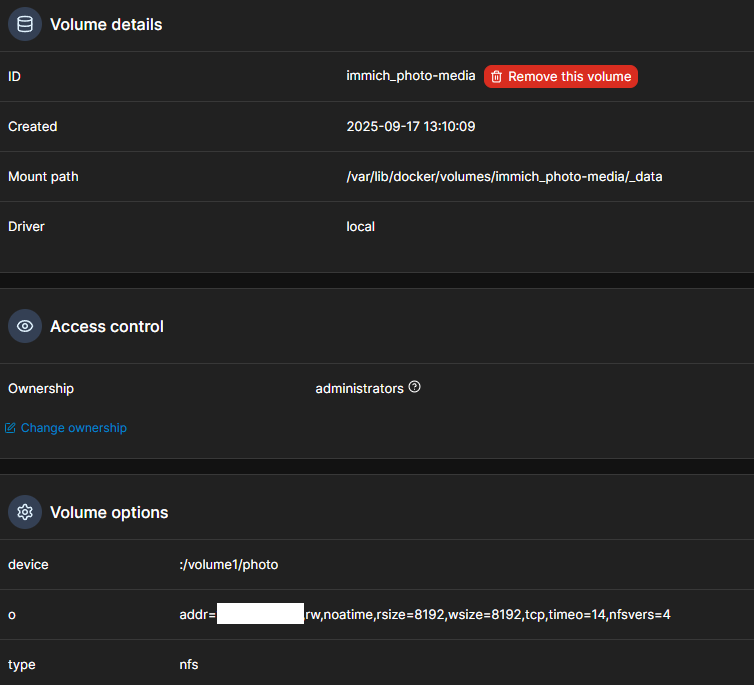Click the created date 2025-09-17 13:10:09
Viewport: 754px width, 685px height.
pyautogui.click(x=410, y=127)
